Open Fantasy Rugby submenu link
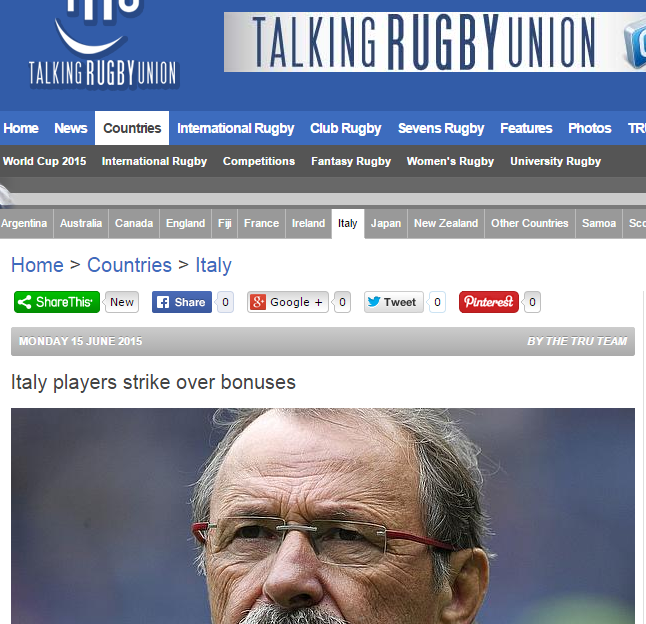 click(351, 161)
